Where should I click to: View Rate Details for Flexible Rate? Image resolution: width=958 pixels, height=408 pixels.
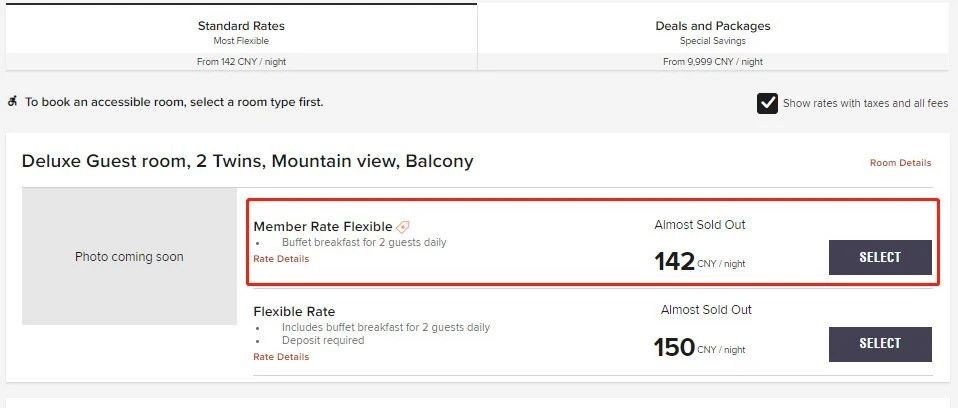(x=281, y=357)
